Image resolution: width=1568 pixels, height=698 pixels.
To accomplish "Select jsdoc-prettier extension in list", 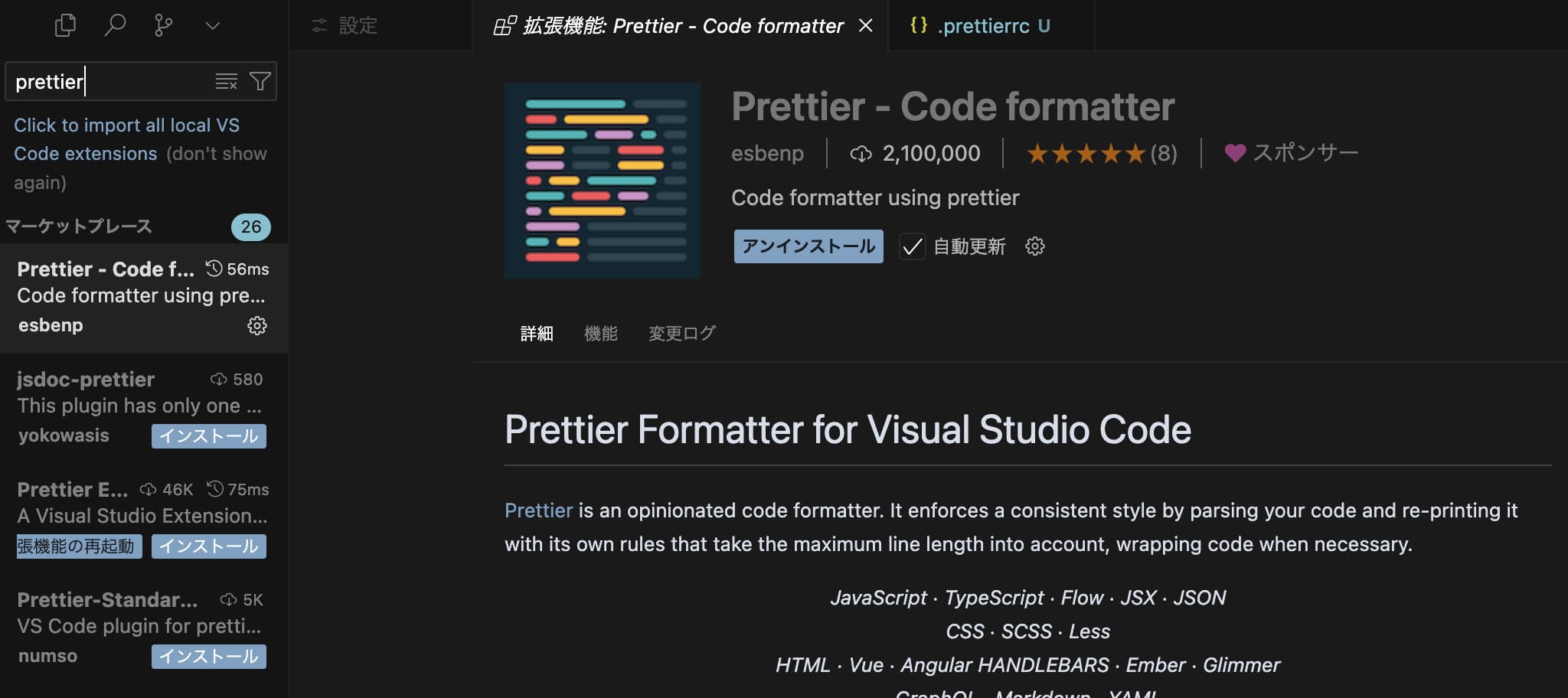I will pos(144,408).
